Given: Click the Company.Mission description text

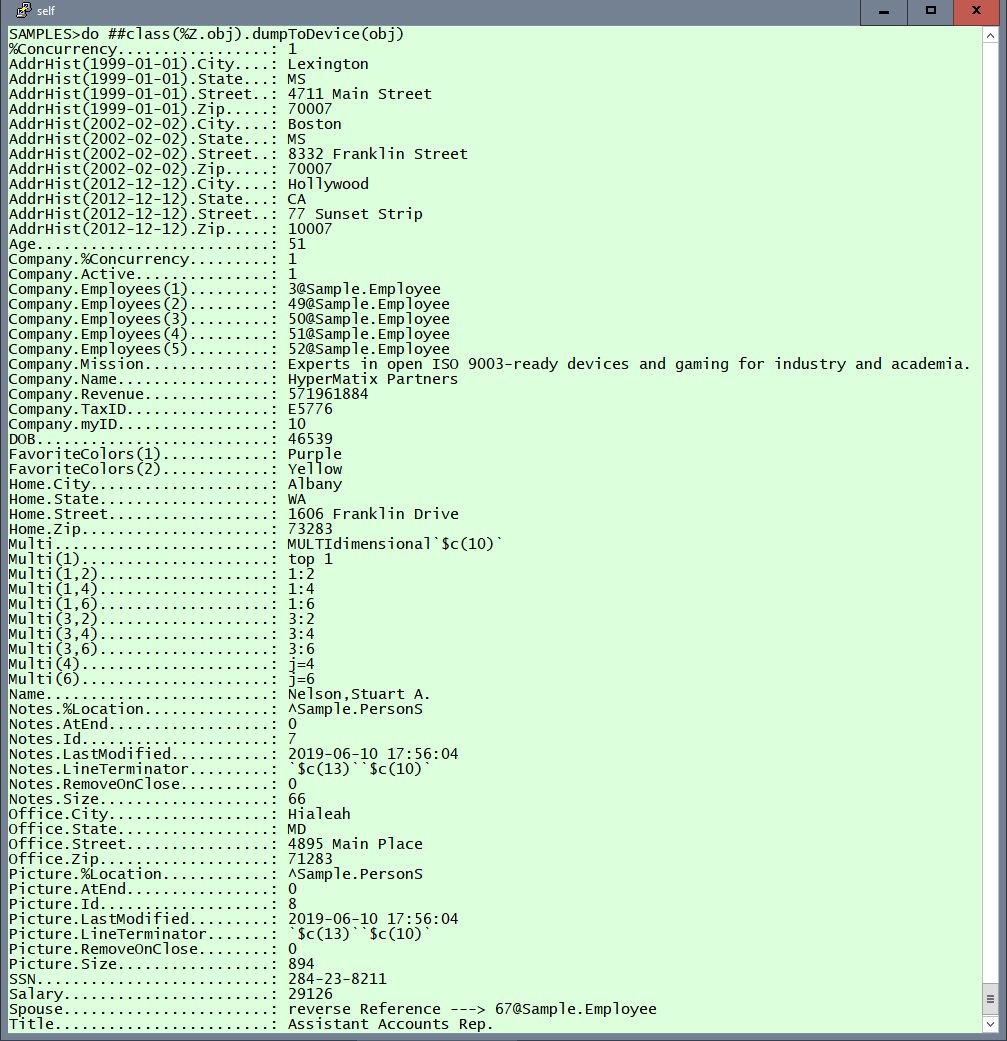Looking at the screenshot, I should click(x=628, y=364).
